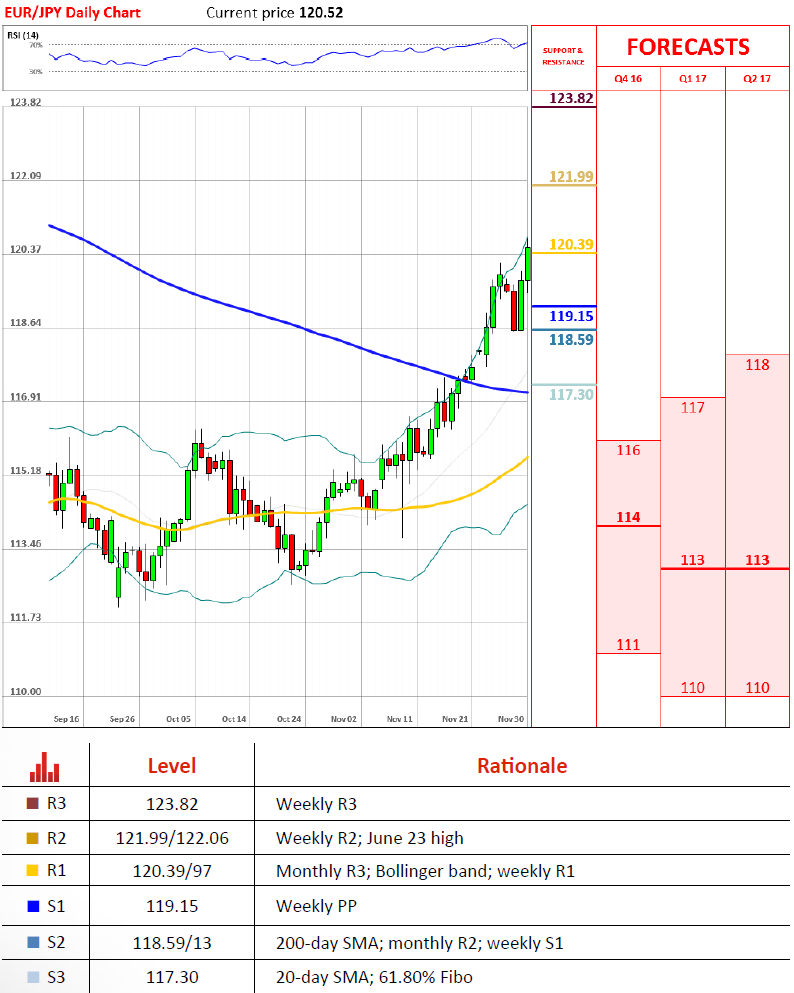Click the 'FORECASTS' heading
The height and width of the screenshot is (993, 794).
688,47
